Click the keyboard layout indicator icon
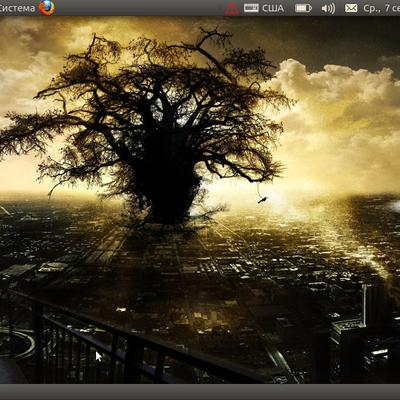Viewport: 400px width, 400px height. [x=251, y=8]
